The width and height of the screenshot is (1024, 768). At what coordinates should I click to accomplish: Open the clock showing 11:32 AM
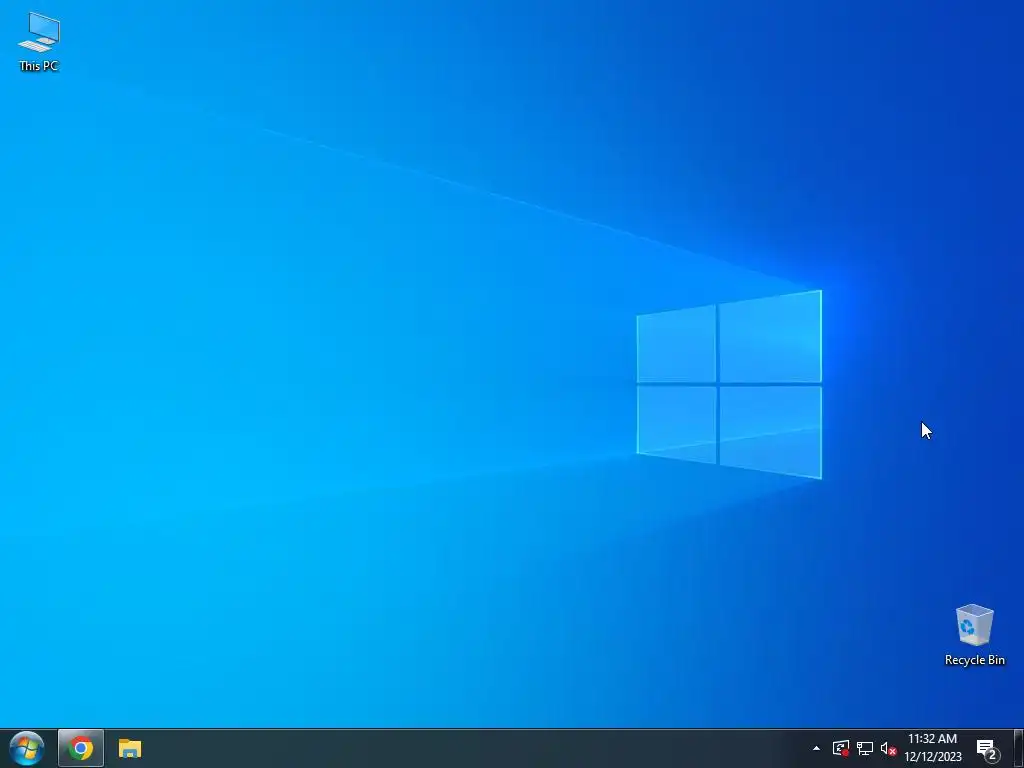(933, 748)
